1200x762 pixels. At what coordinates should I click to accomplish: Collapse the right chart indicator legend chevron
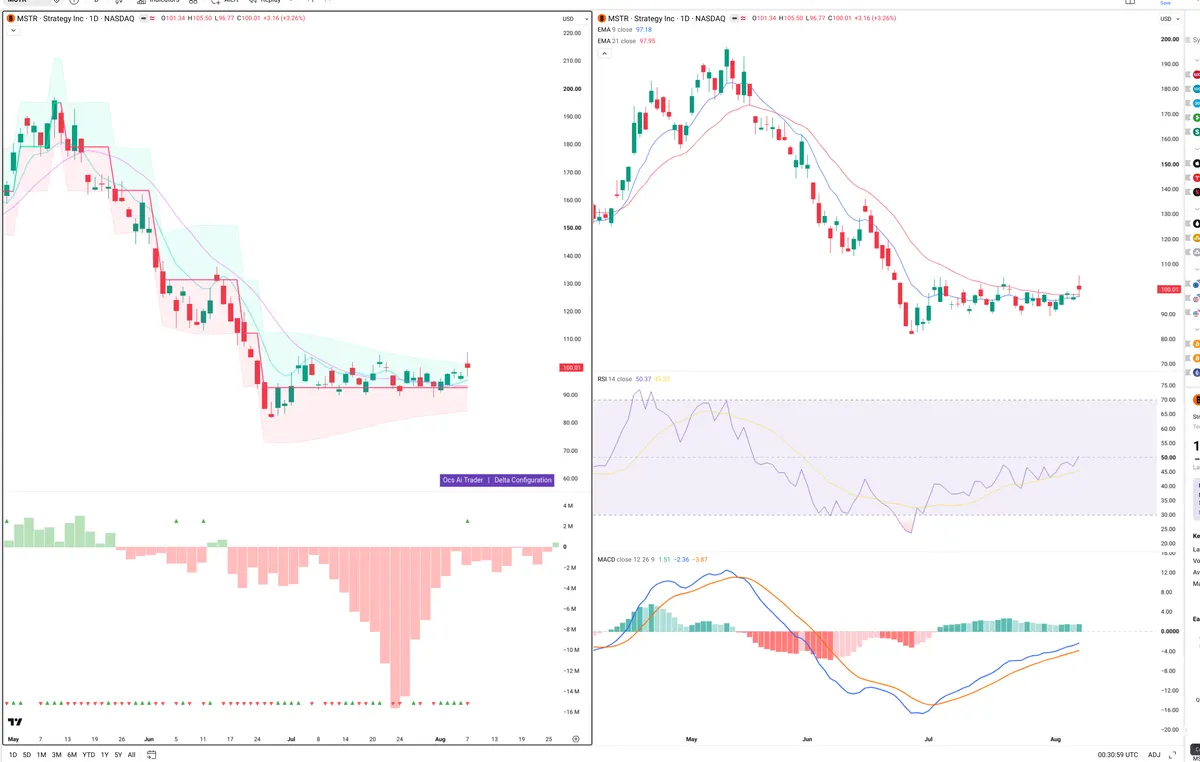coord(603,53)
